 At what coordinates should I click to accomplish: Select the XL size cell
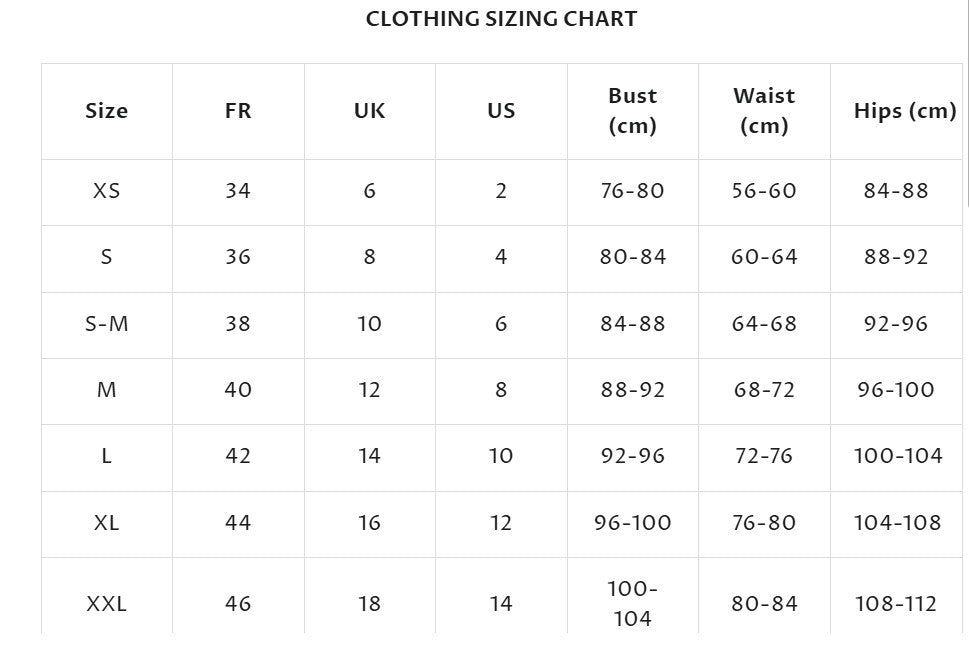(107, 523)
